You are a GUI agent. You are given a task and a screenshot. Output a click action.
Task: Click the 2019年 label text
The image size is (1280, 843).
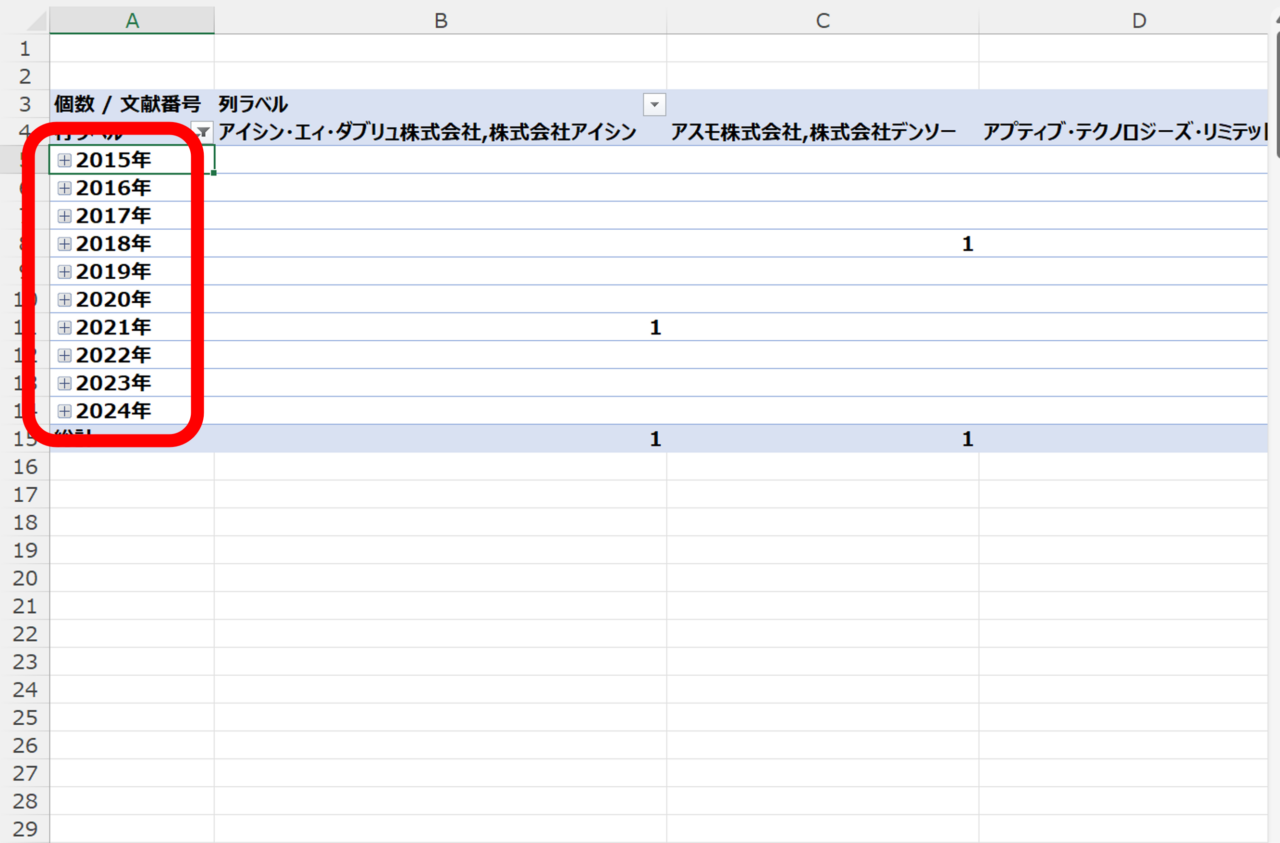113,272
